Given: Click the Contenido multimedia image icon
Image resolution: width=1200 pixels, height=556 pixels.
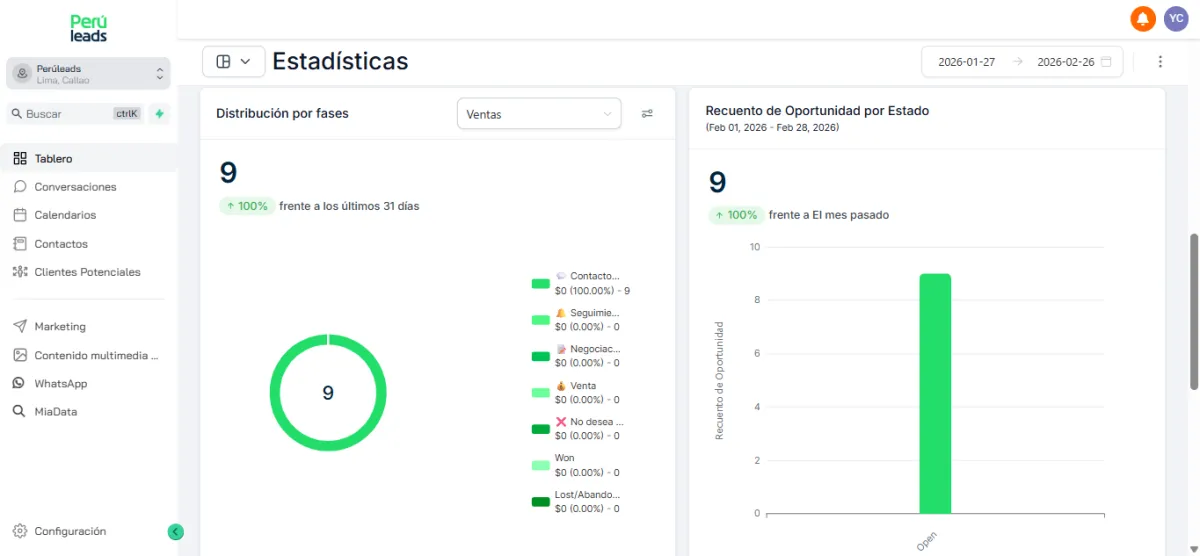Looking at the screenshot, I should pyautogui.click(x=20, y=355).
